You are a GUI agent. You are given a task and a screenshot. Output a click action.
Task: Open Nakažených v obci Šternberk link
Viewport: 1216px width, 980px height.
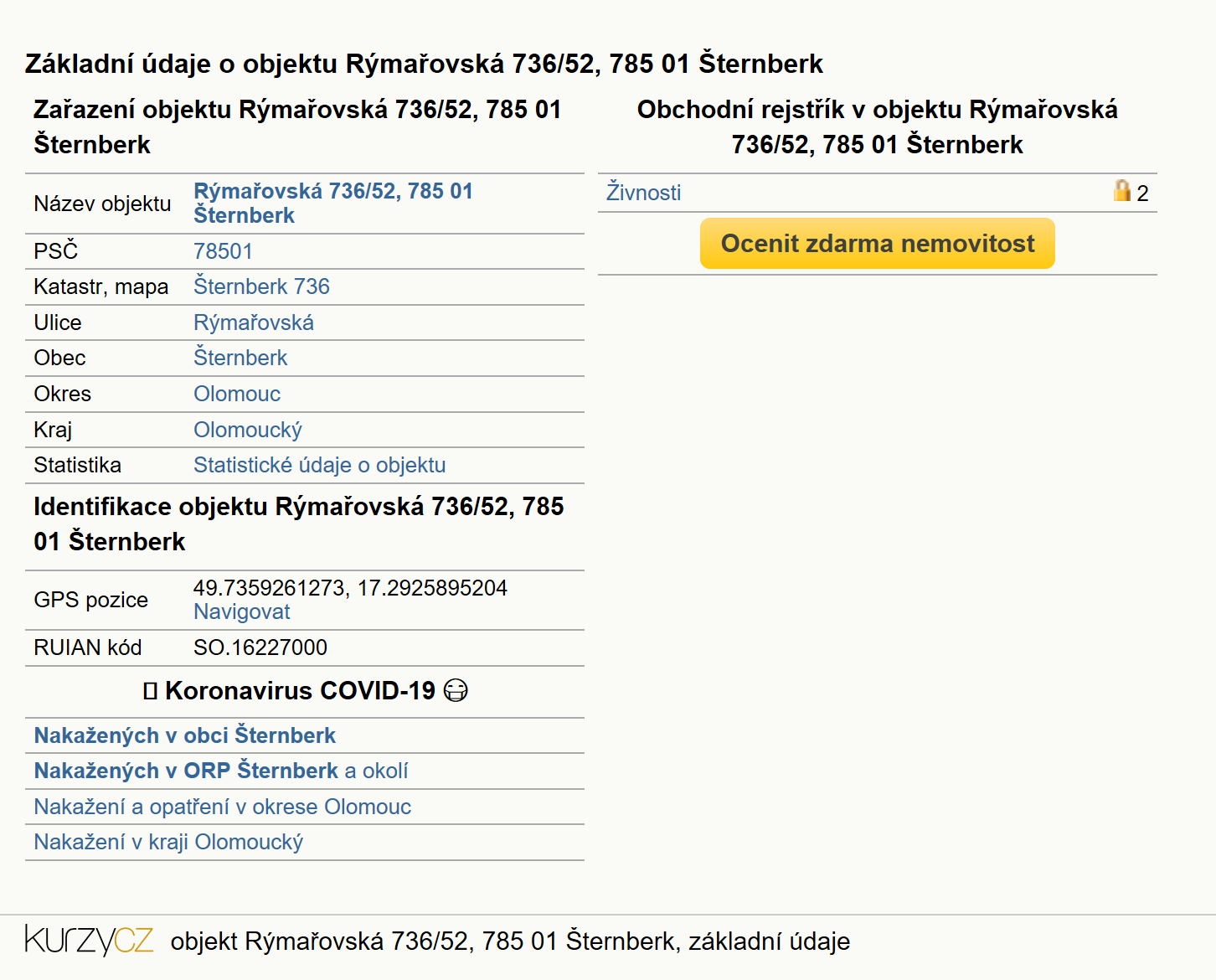point(185,735)
